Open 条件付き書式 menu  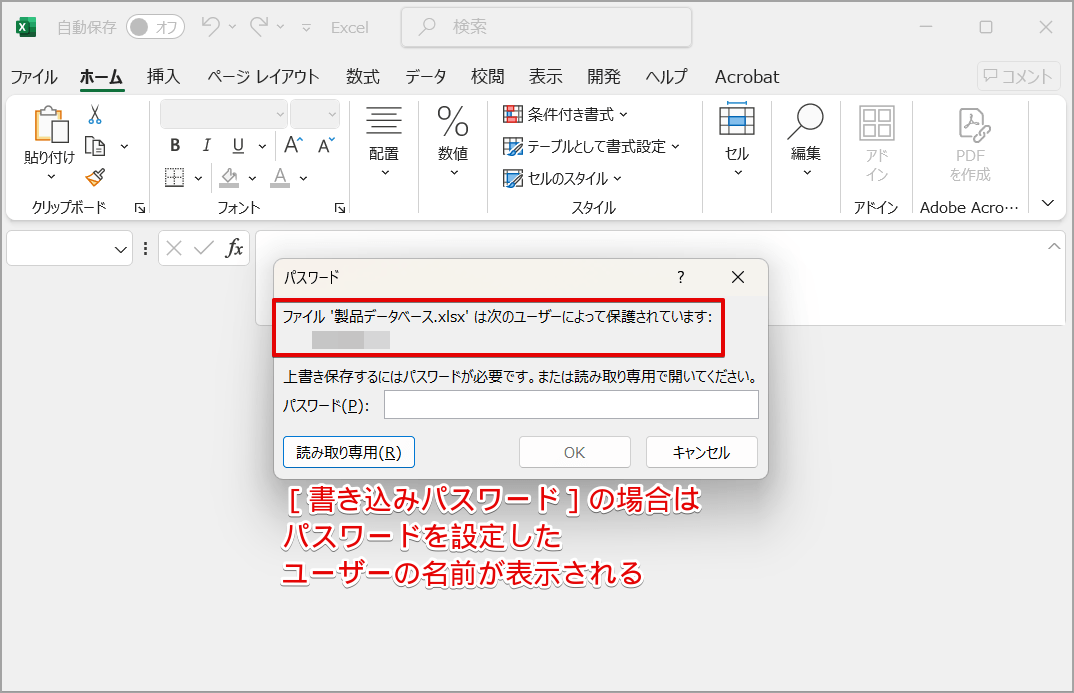[x=565, y=114]
